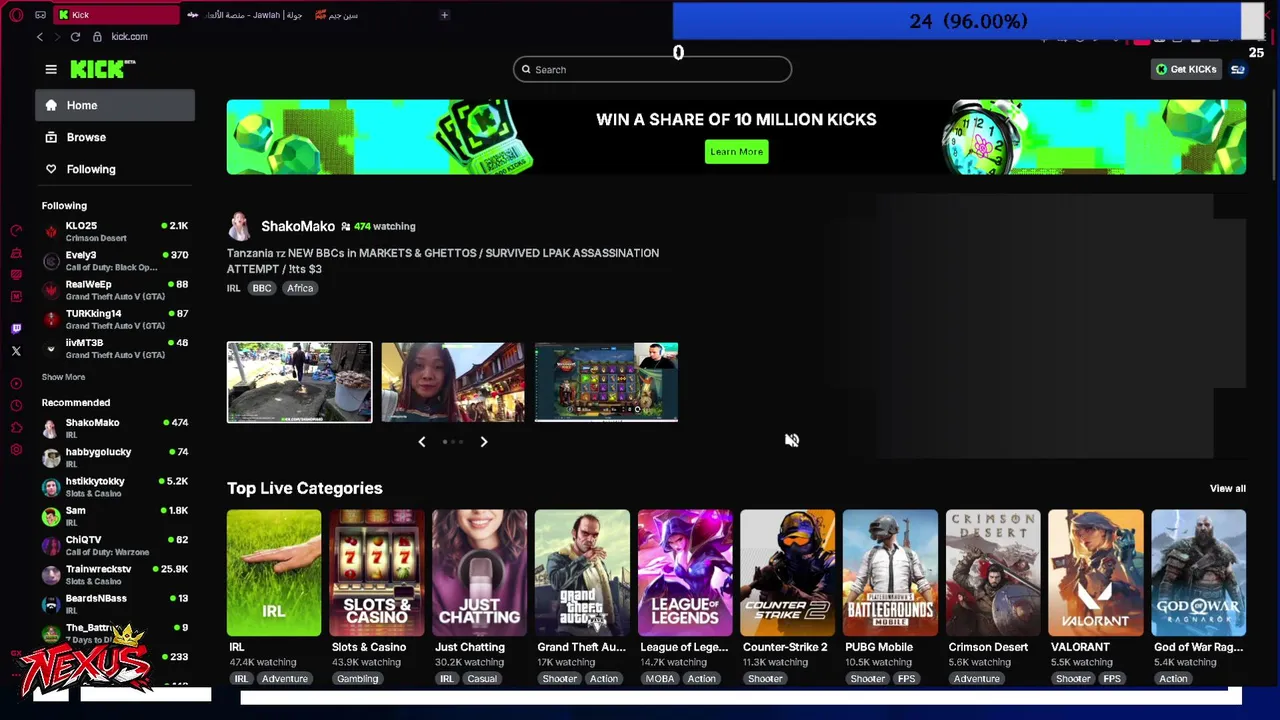Screen dimensions: 1280x720
Task: Open RealWeEp in Following list
Action: pos(115,290)
